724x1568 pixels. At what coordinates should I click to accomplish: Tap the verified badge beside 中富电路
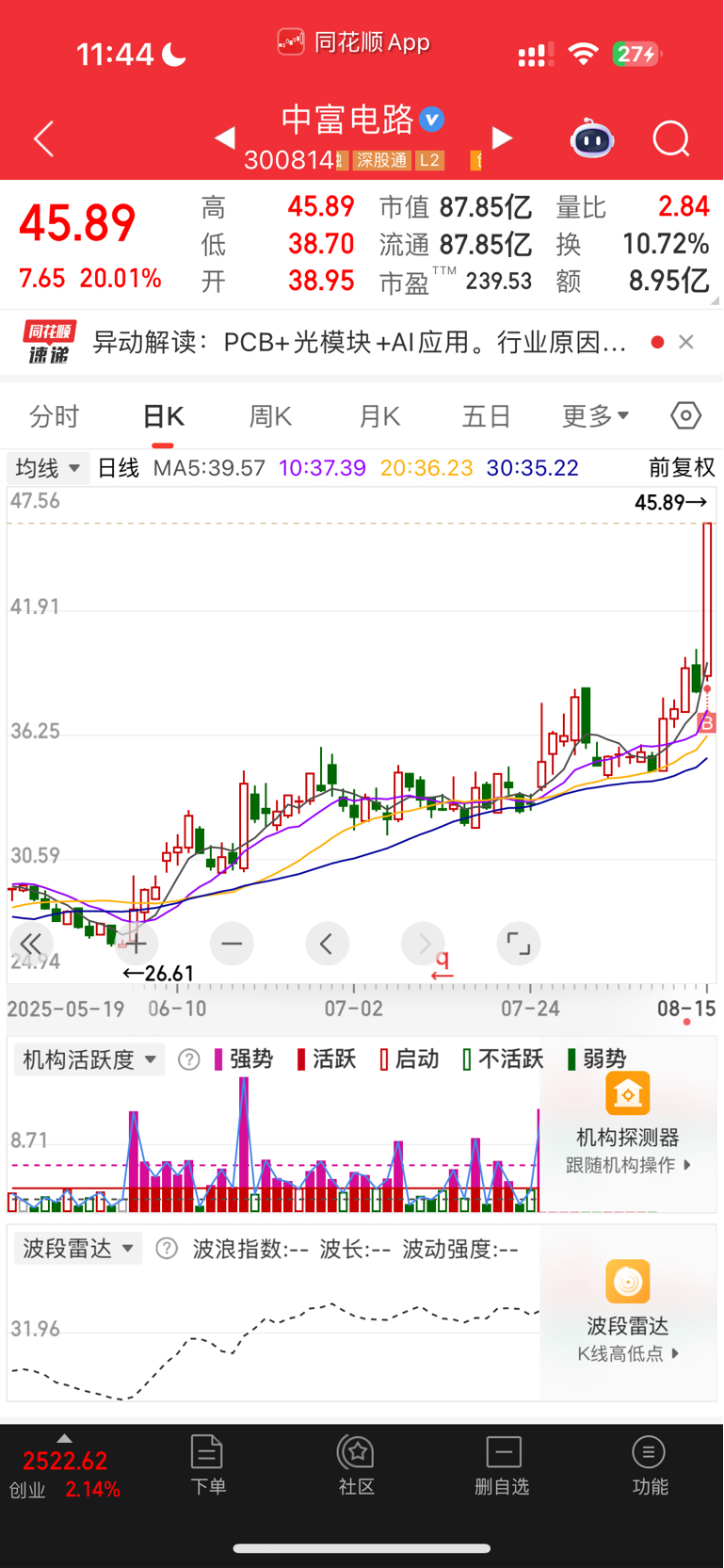point(432,120)
